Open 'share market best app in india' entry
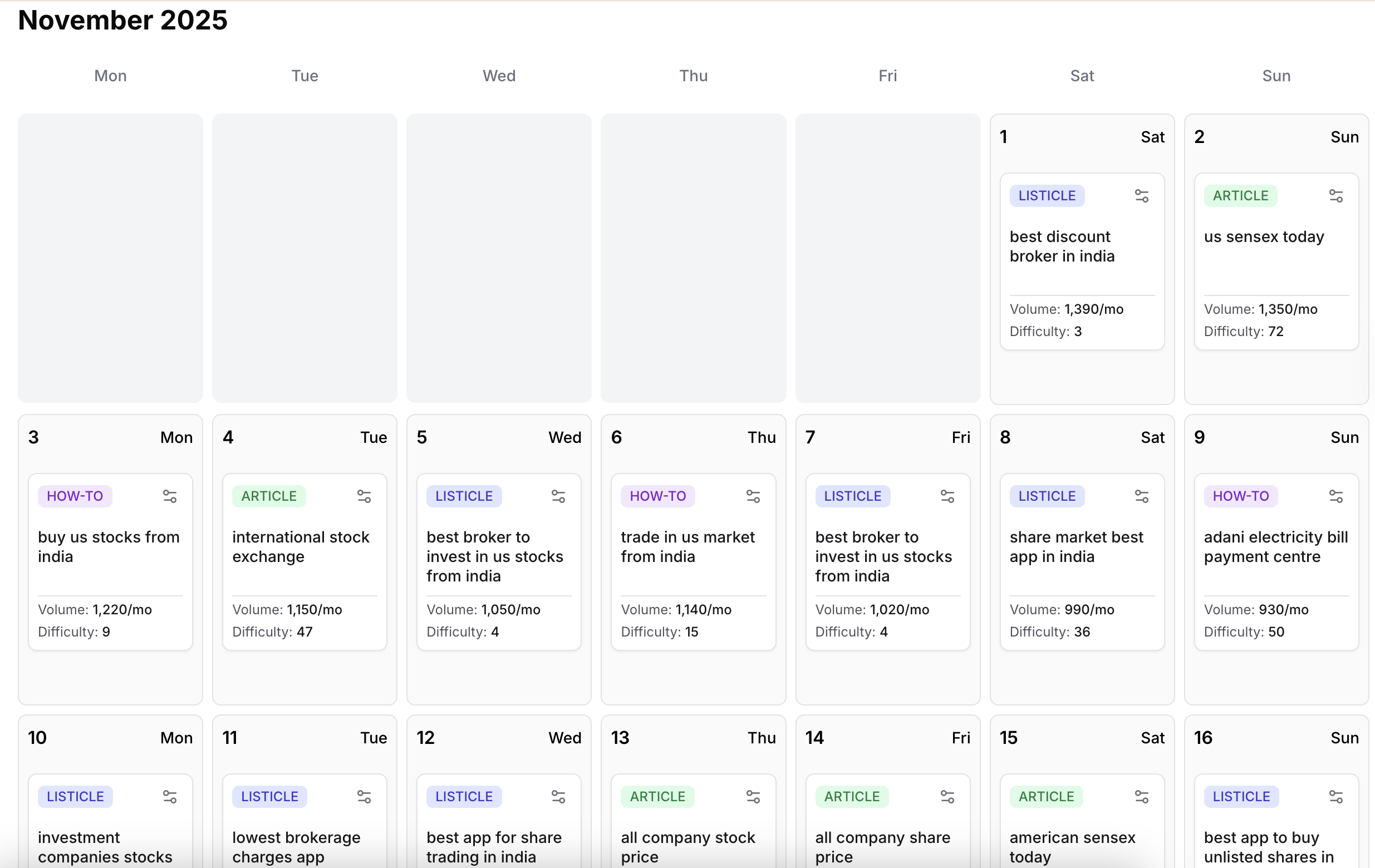This screenshot has width=1375, height=868. pyautogui.click(x=1076, y=547)
